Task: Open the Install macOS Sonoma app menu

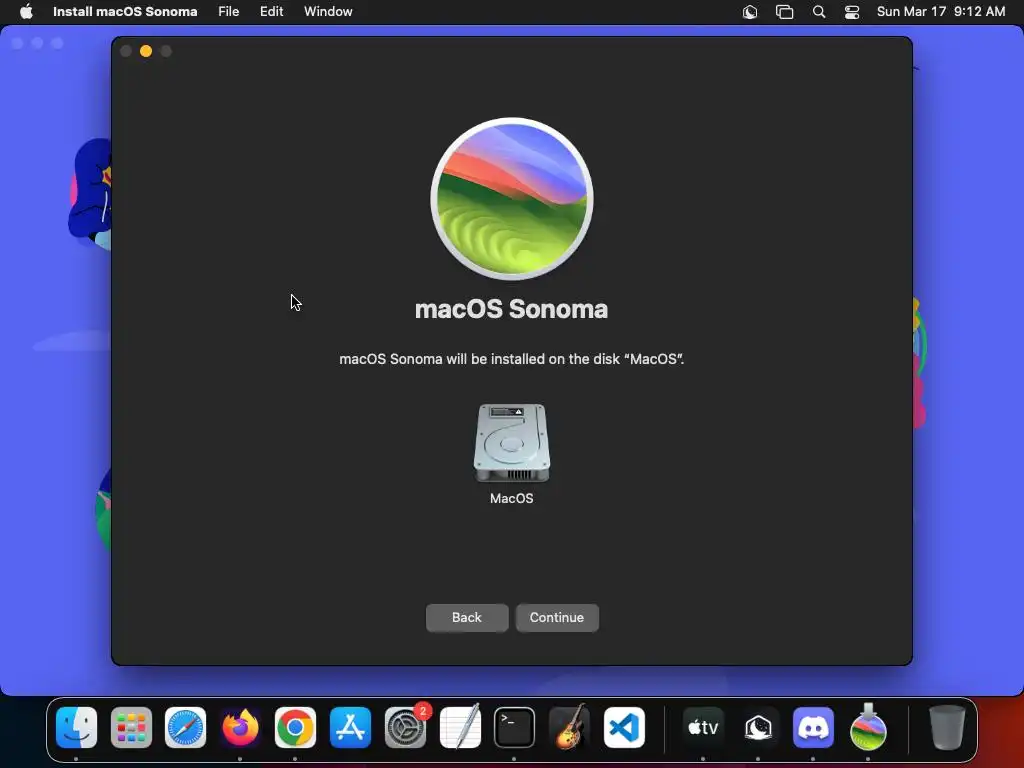Action: 125,12
